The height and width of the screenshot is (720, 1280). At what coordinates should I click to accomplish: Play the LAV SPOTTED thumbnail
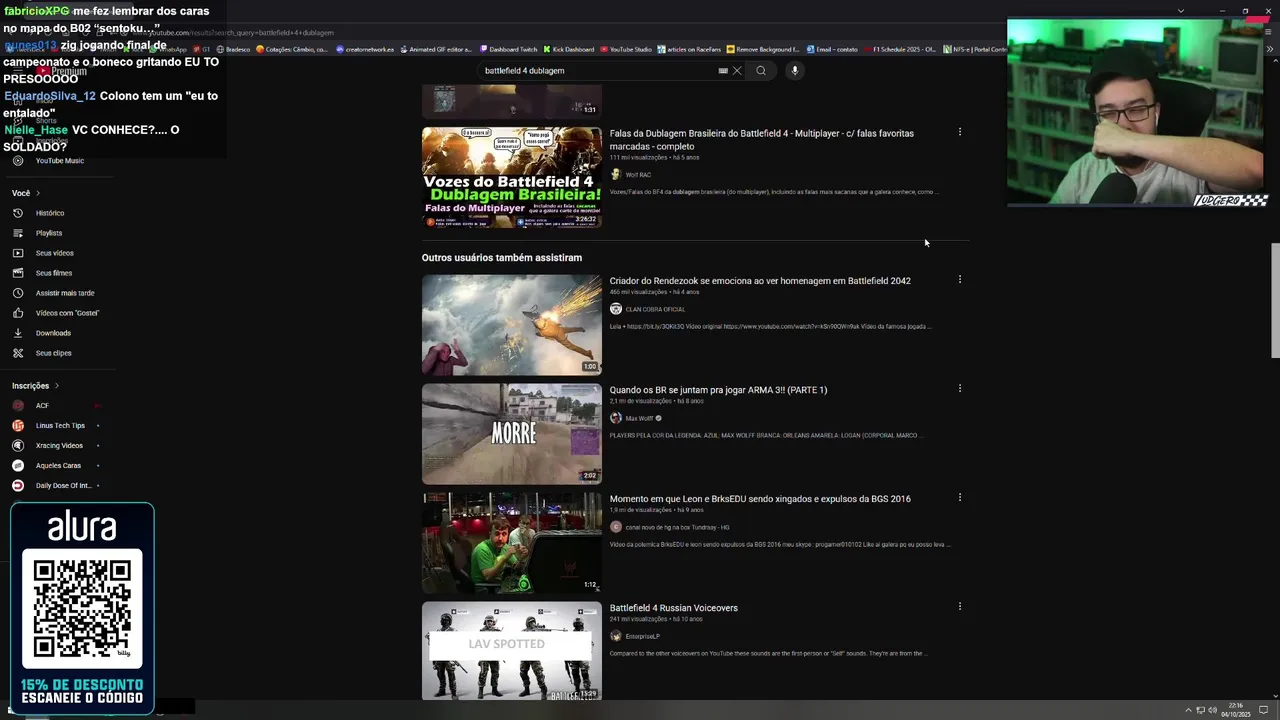tap(512, 651)
